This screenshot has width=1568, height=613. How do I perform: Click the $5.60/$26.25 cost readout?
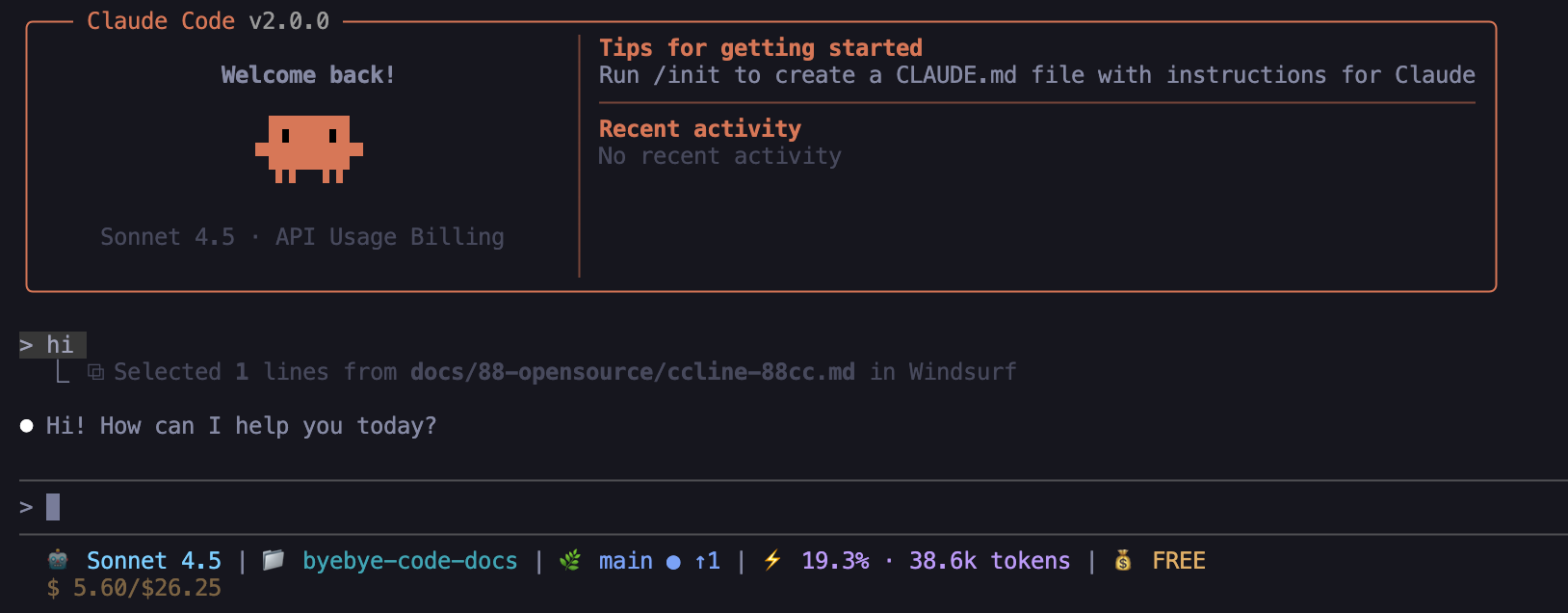[134, 588]
